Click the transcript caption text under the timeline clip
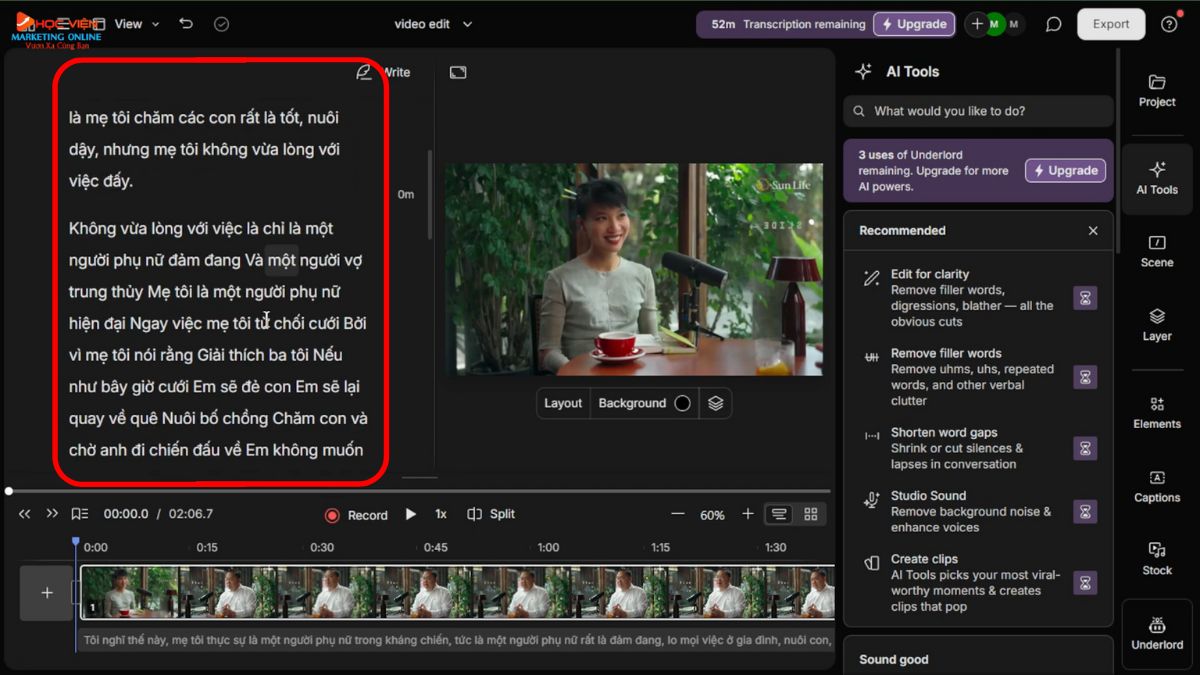Screen dimensions: 1200x675 [456, 640]
